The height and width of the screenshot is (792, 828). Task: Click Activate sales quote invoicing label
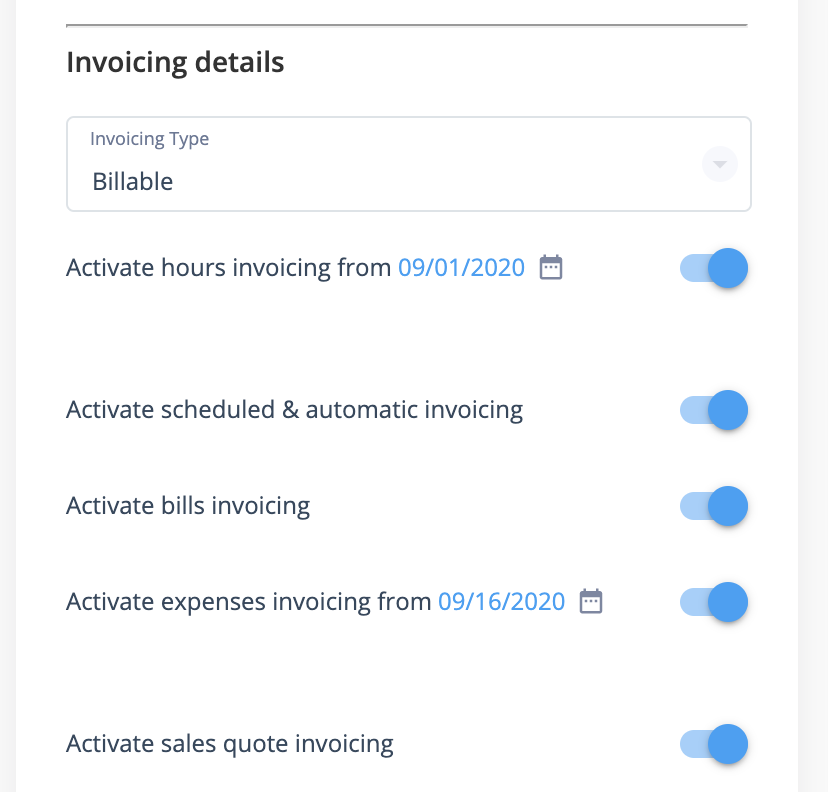pos(230,744)
